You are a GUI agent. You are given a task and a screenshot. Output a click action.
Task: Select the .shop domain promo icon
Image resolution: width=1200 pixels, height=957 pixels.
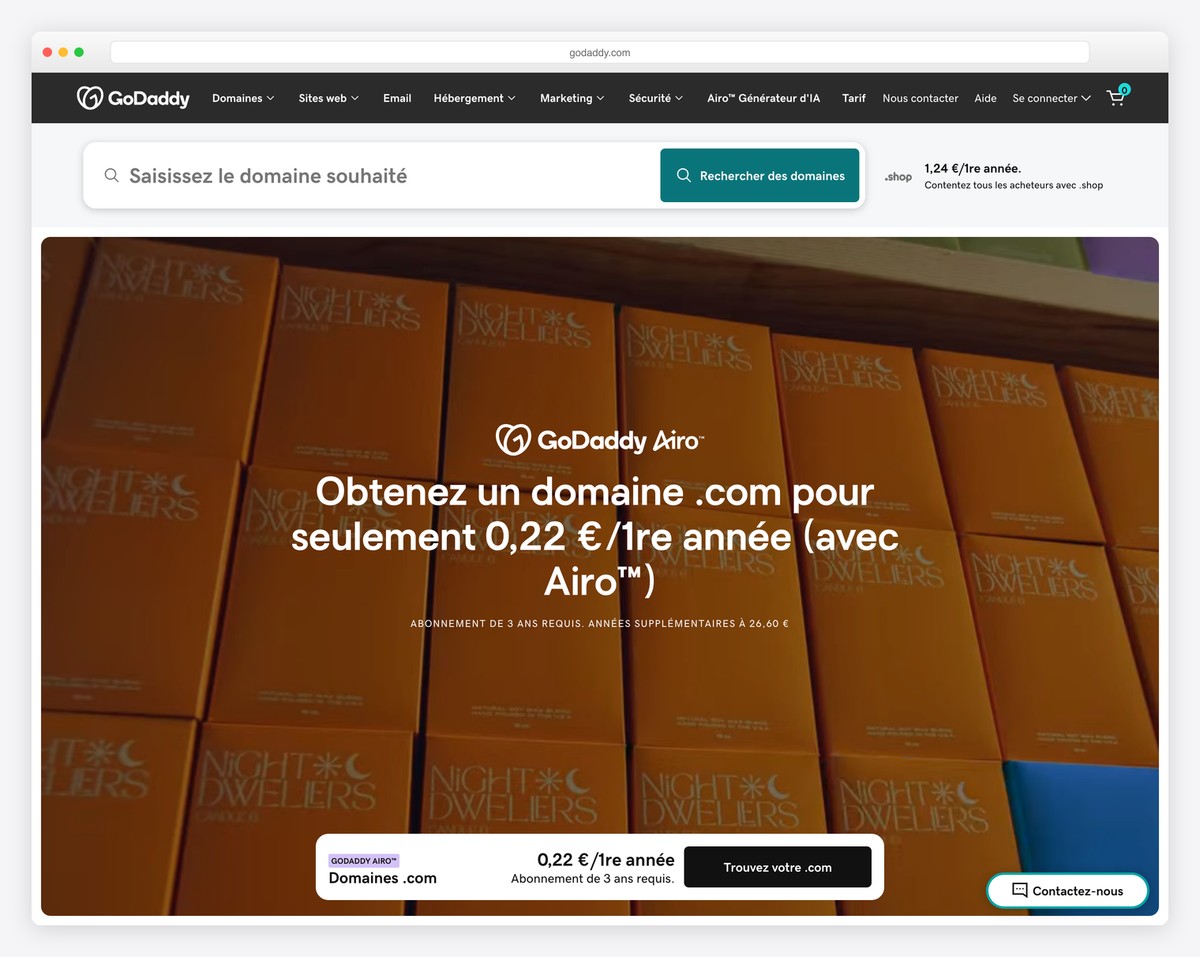pyautogui.click(x=897, y=176)
